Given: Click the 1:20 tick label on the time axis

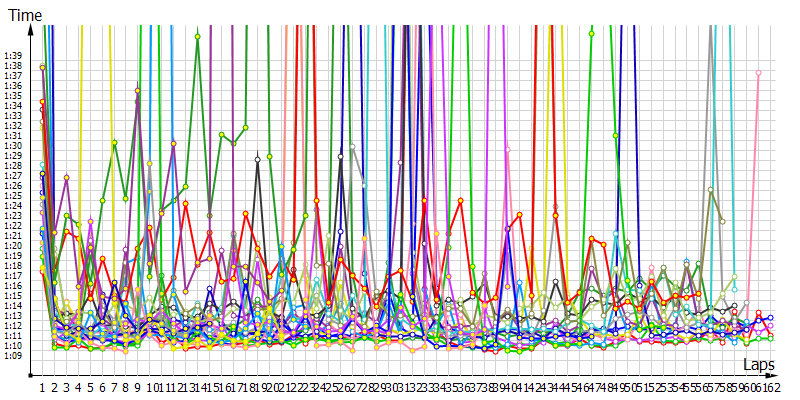Looking at the screenshot, I should 13,245.
